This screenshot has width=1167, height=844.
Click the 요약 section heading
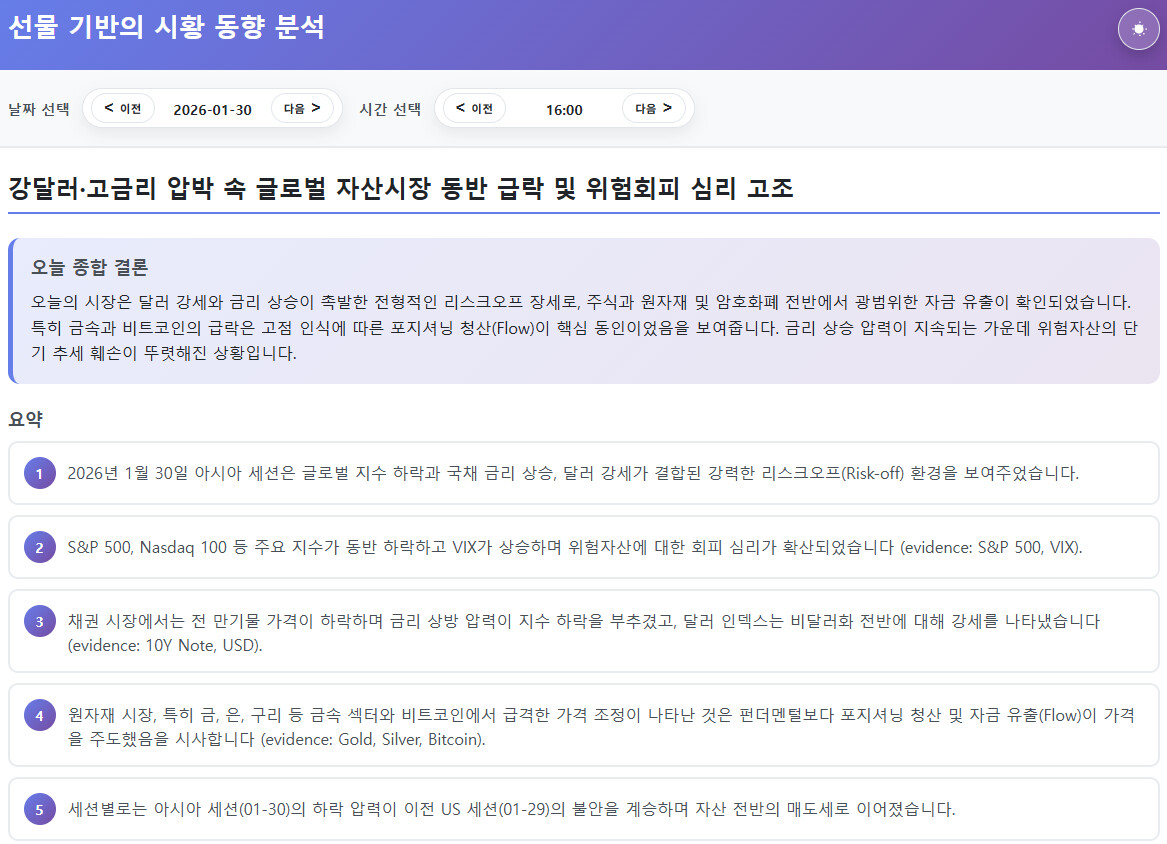25,419
